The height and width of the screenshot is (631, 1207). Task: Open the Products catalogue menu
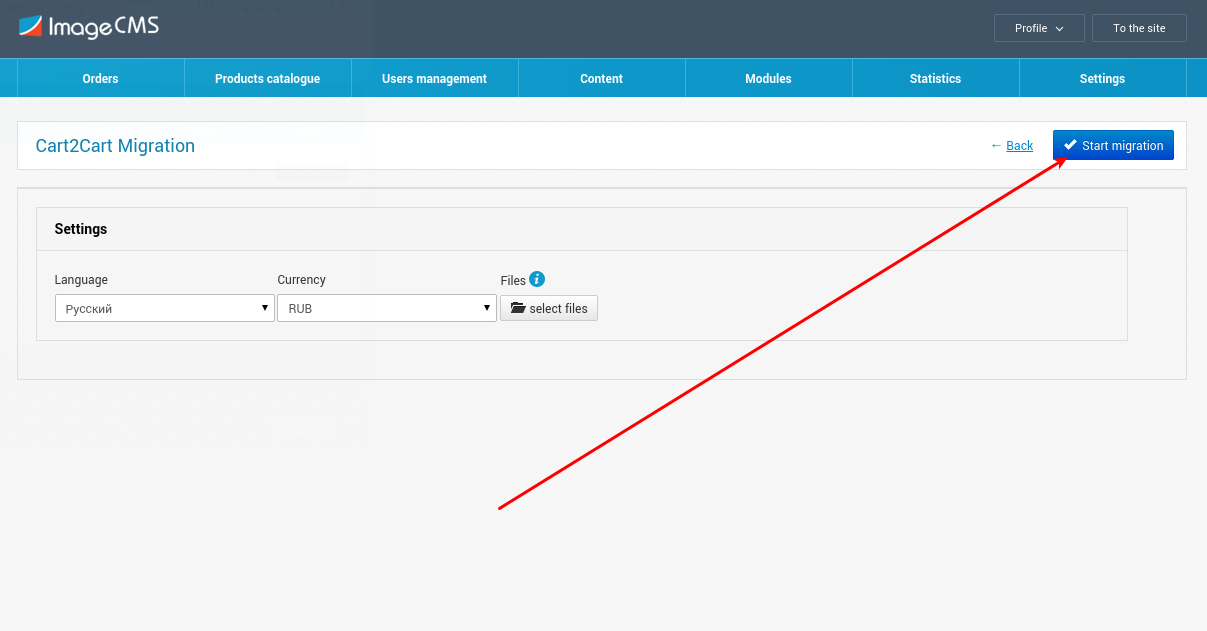268,78
